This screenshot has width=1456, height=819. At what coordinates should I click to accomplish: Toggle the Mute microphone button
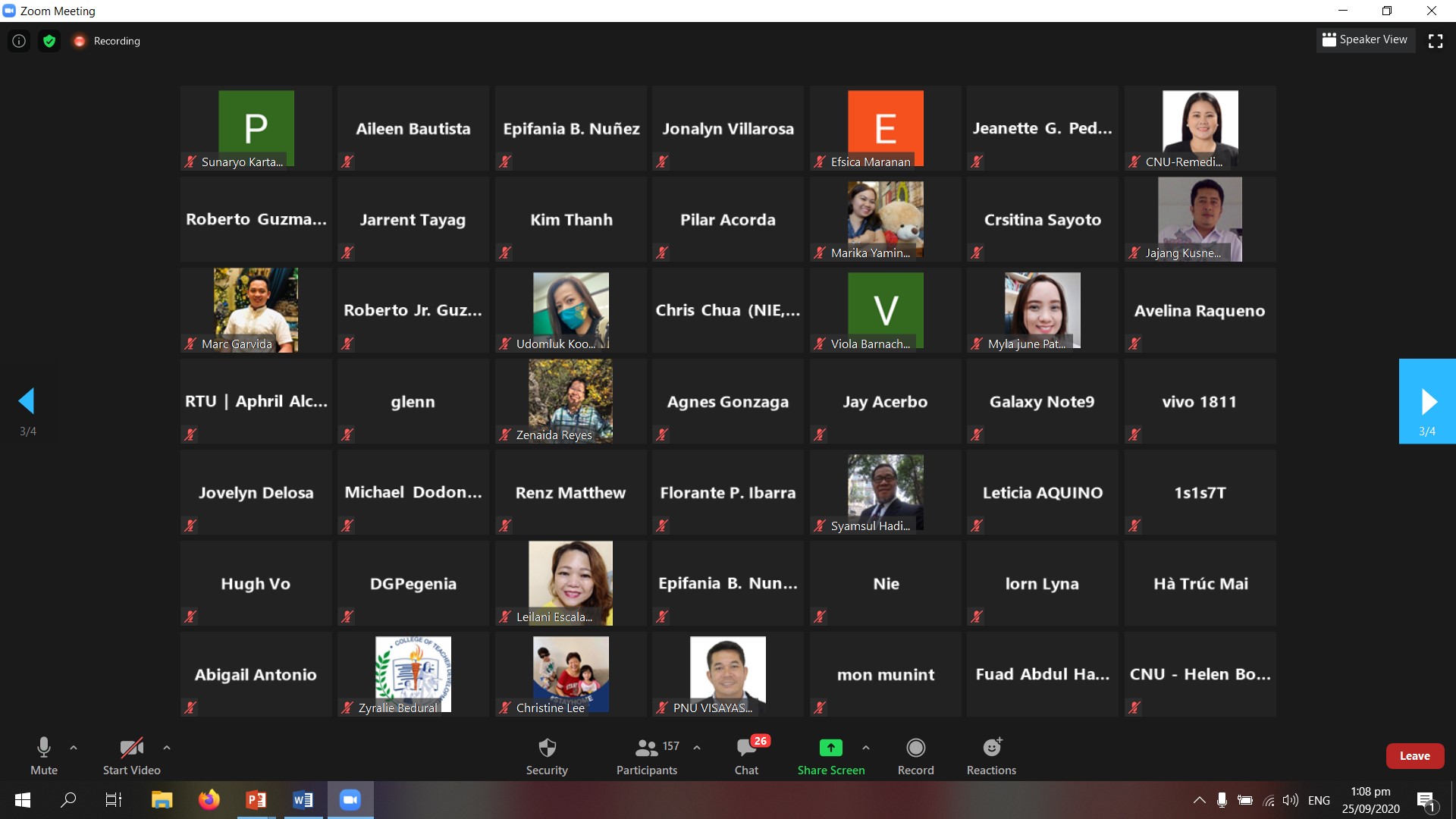point(44,748)
